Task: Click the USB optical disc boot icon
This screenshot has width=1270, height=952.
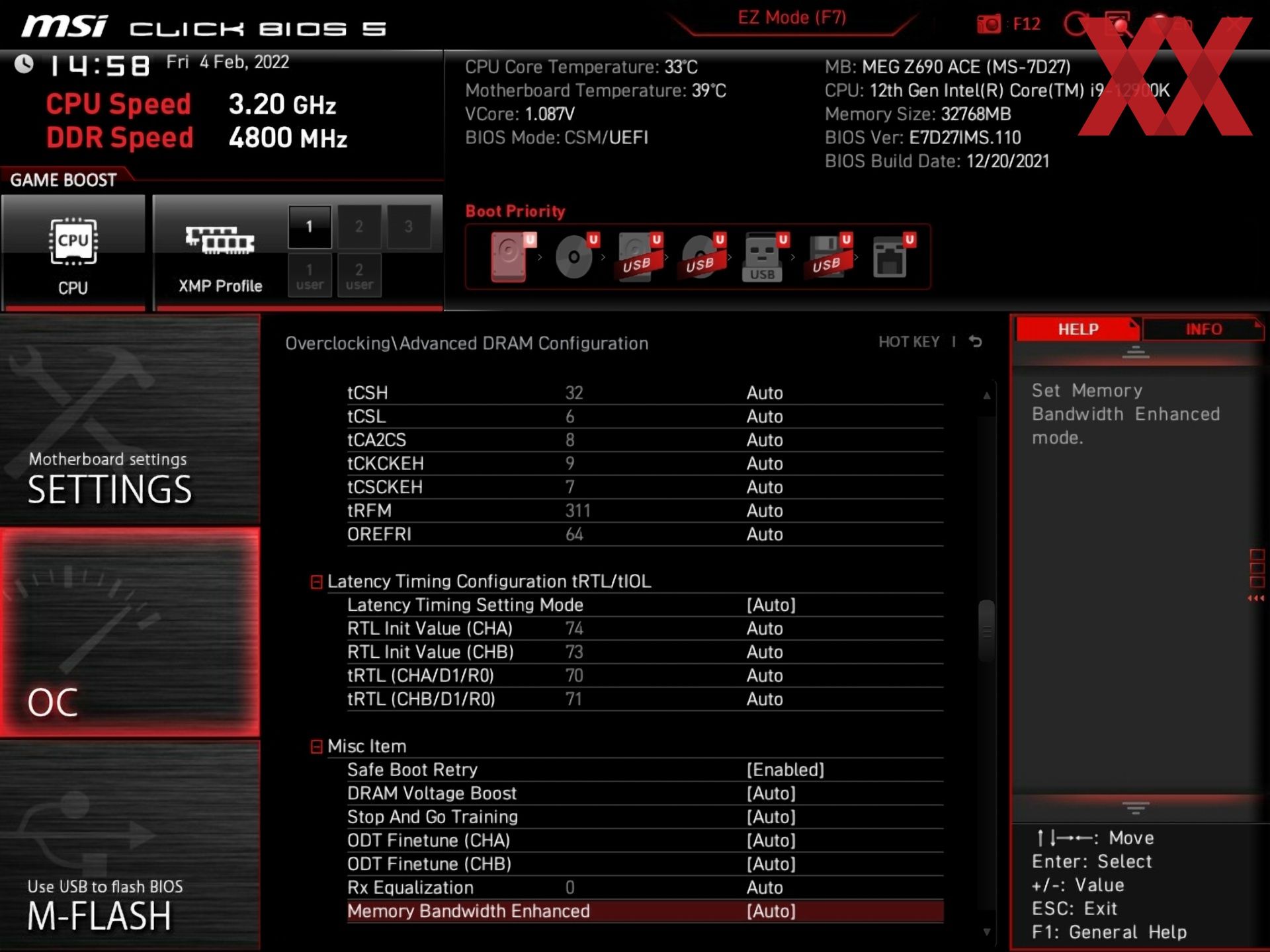Action: (702, 257)
